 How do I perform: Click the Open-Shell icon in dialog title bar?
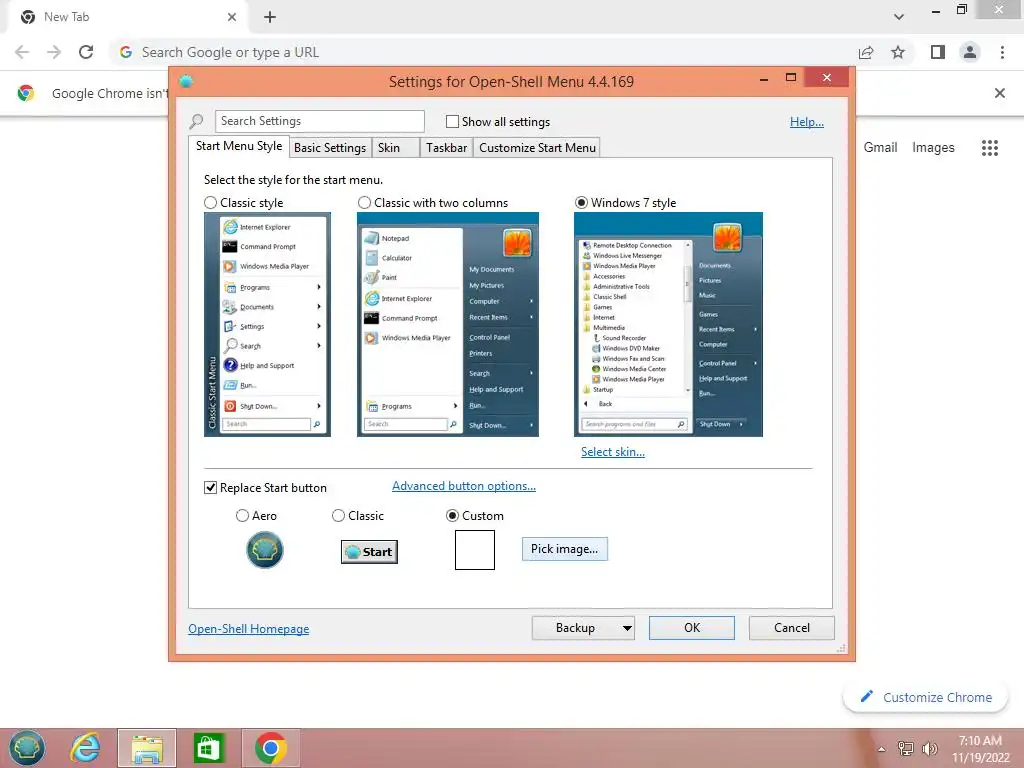pyautogui.click(x=185, y=82)
